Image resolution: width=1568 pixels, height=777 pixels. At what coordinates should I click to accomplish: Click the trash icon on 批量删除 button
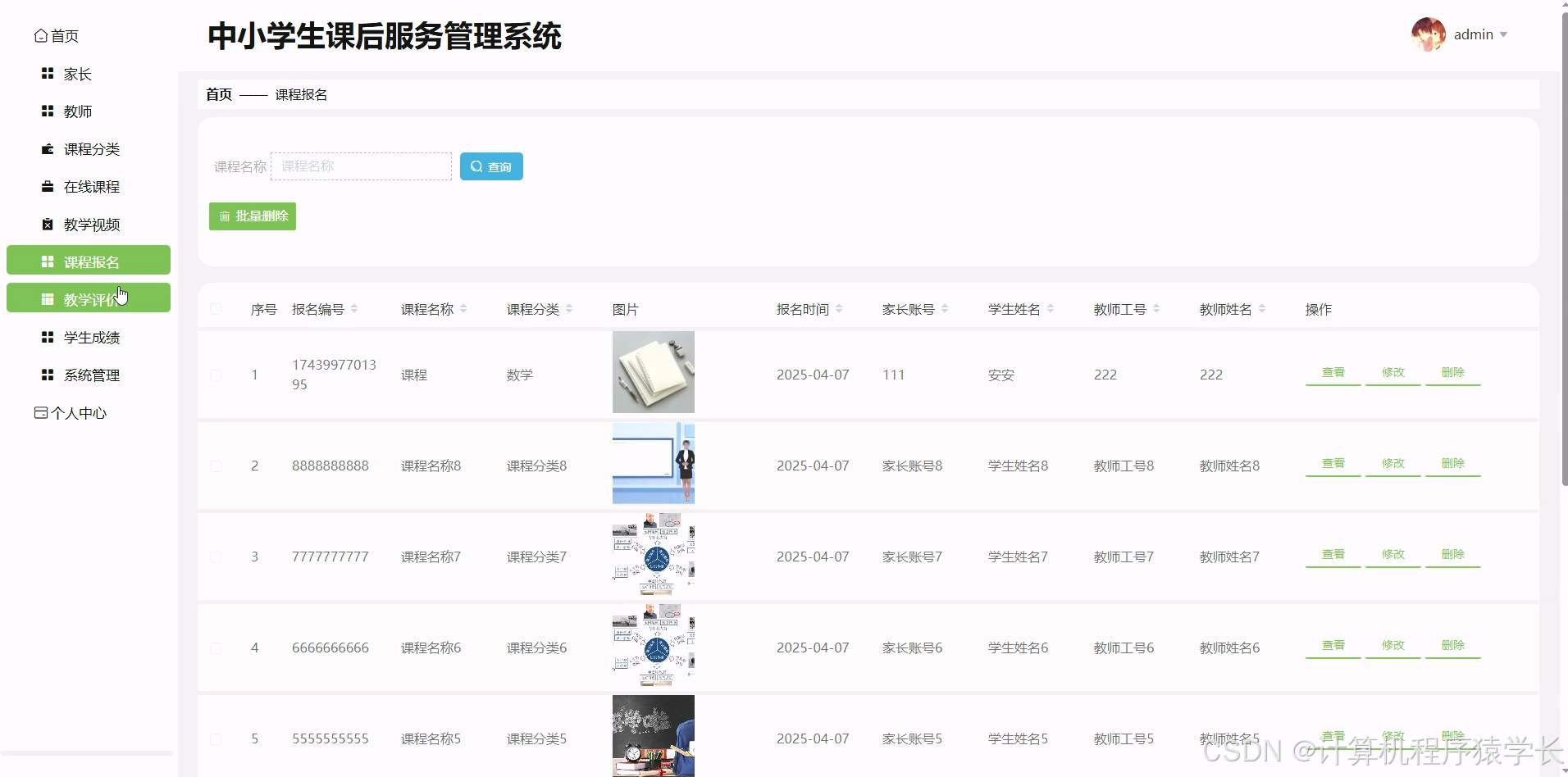(226, 216)
